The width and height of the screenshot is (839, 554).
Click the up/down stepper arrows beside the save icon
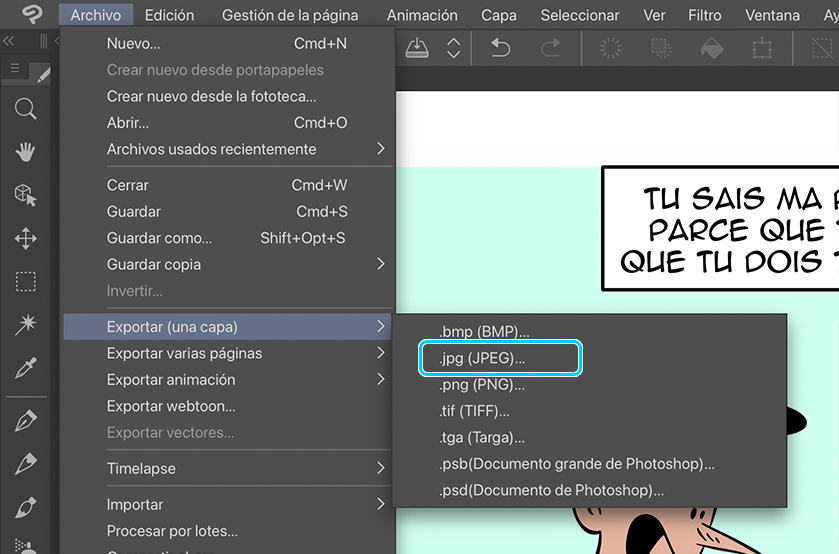point(454,48)
